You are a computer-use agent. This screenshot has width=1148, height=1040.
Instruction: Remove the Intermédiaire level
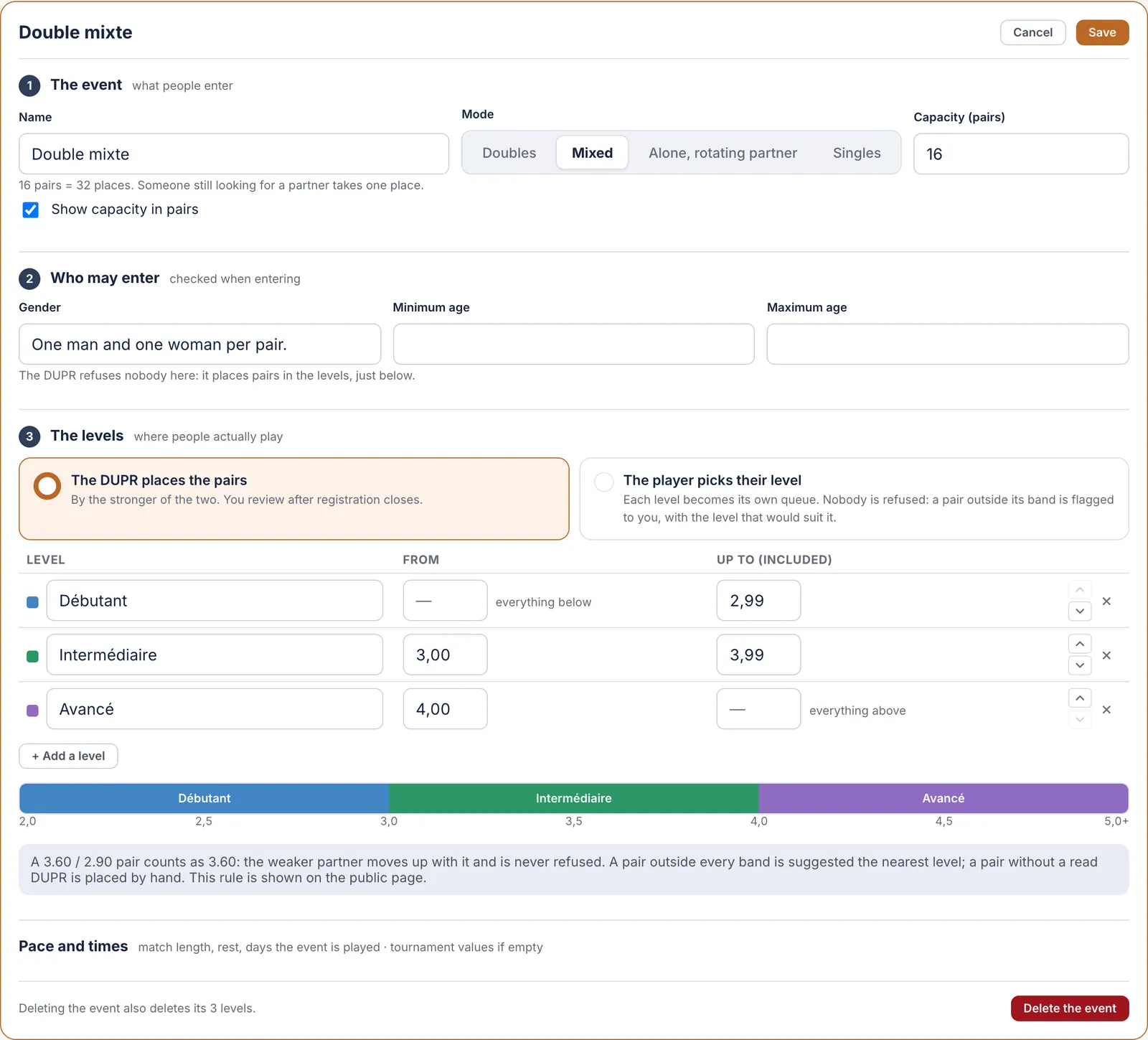1106,655
